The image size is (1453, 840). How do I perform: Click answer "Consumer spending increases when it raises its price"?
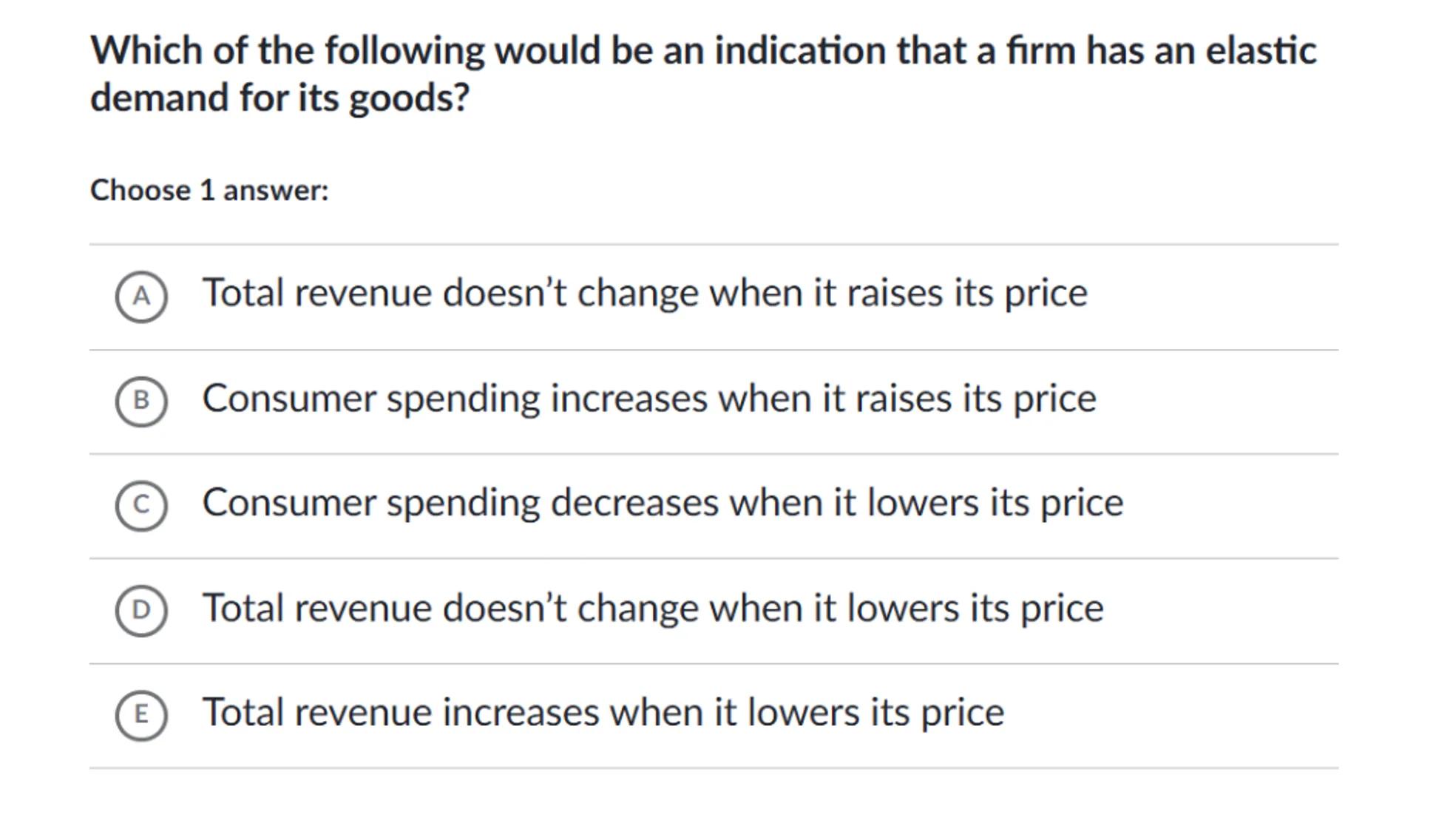tap(649, 399)
